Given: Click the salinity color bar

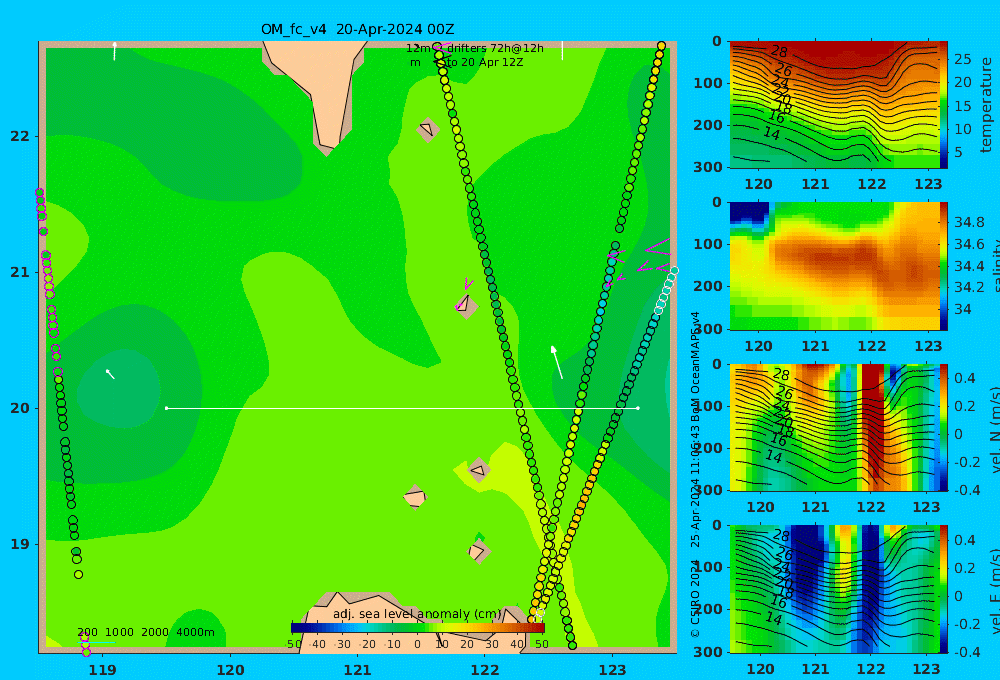Looking at the screenshot, I should (943, 266).
